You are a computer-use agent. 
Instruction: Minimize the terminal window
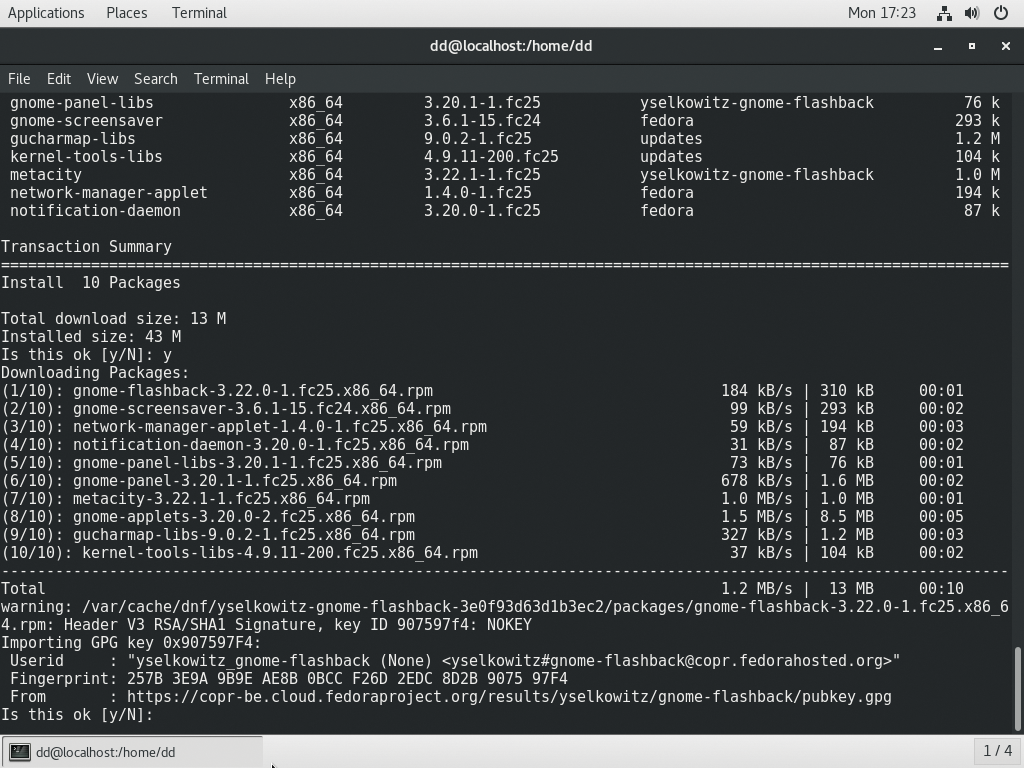click(x=938, y=46)
